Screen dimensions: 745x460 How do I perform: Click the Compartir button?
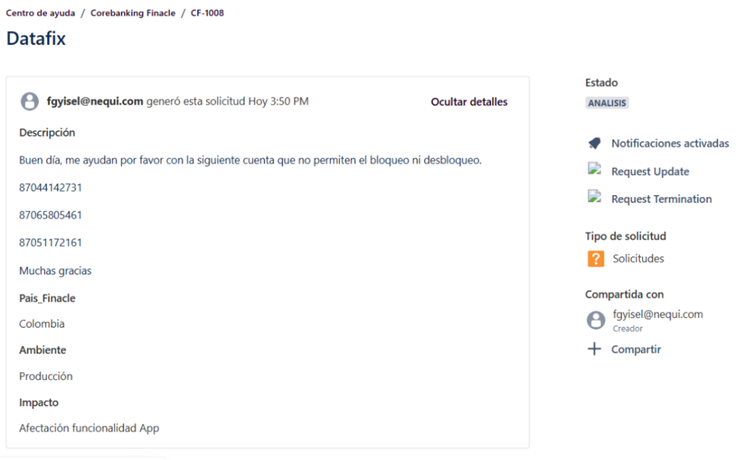[636, 349]
